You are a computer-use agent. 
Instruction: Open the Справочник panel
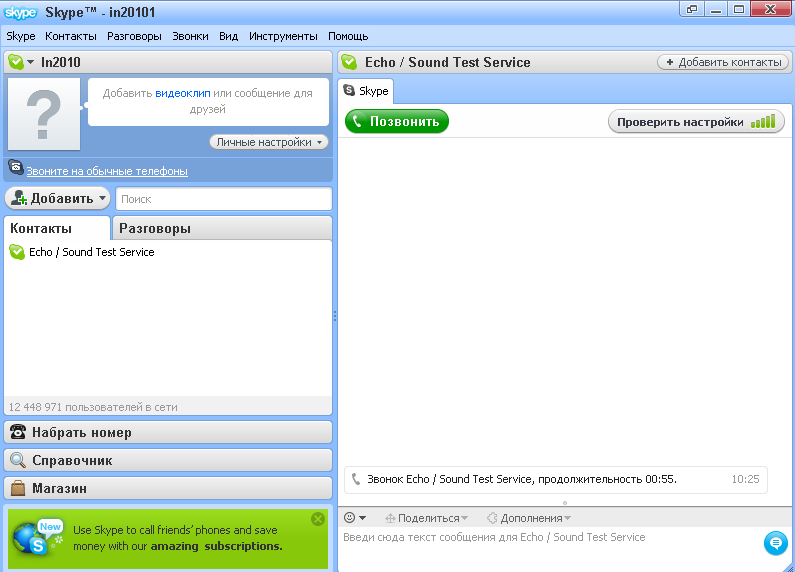[168, 460]
